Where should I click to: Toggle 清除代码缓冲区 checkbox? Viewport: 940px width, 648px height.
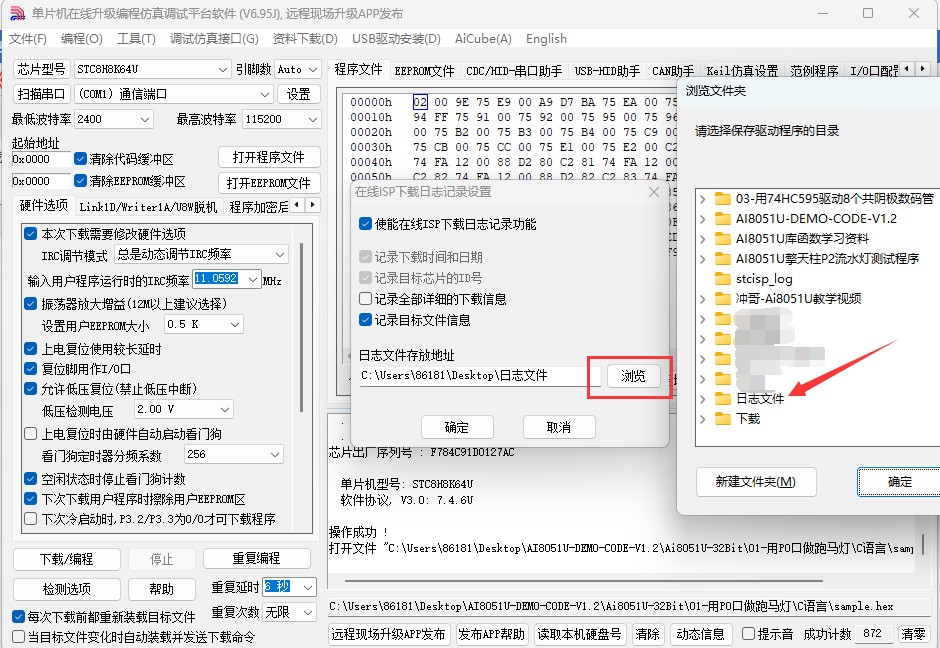(x=80, y=159)
